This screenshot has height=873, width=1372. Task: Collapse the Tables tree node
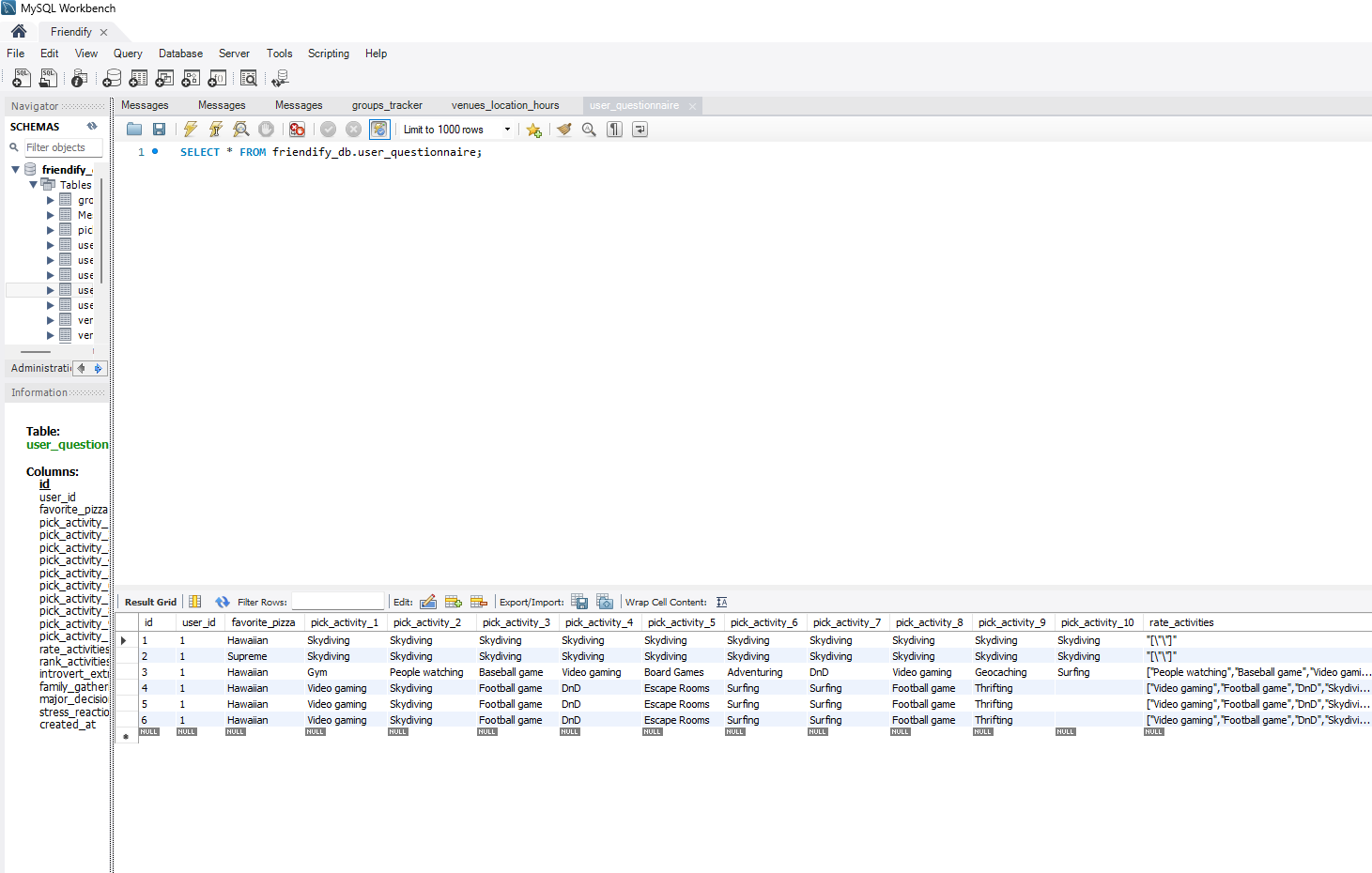click(34, 185)
